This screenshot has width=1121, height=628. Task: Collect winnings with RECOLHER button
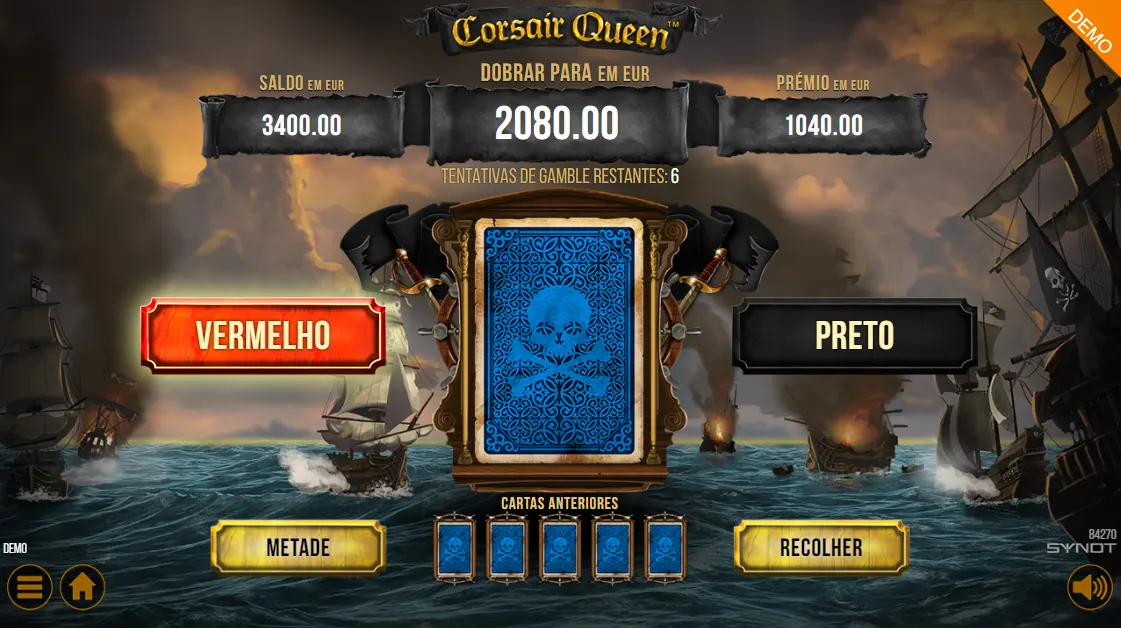[821, 548]
